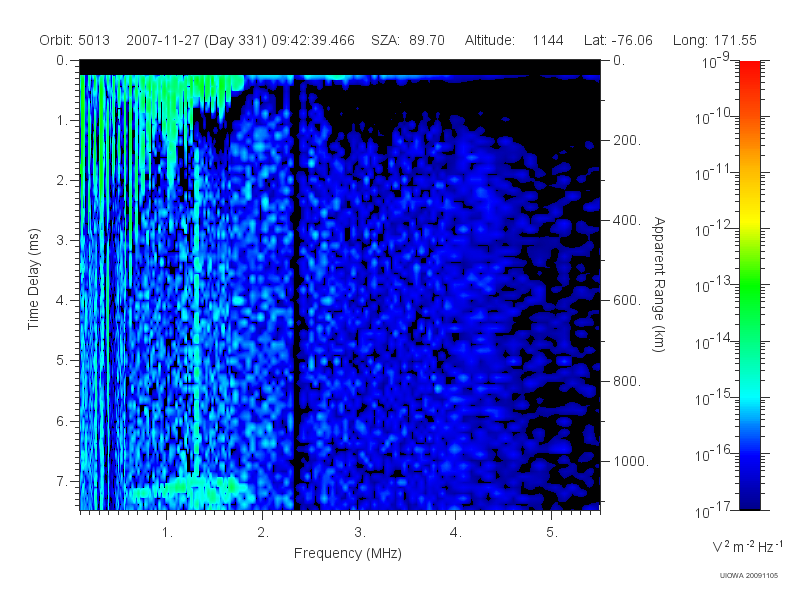Image resolution: width=800 pixels, height=600 pixels.
Task: Click the Long: 171.55 label
Action: coord(715,40)
